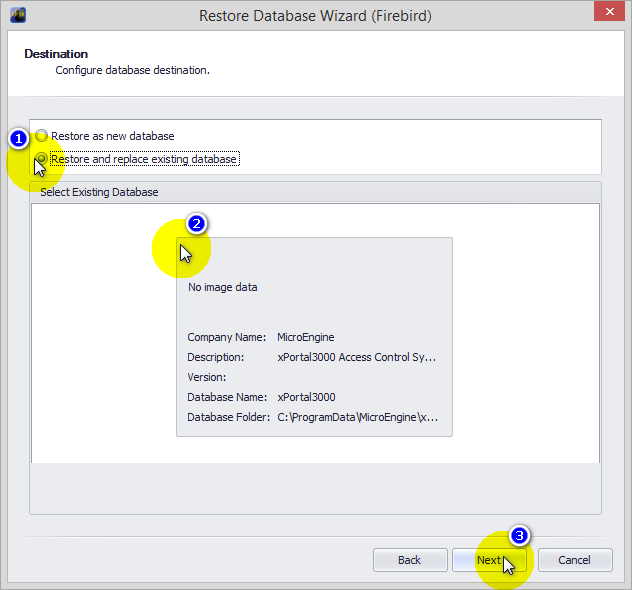The height and width of the screenshot is (590, 632).
Task: Click the window title 'Restore Database Wizard (Firebird)'
Action: click(x=315, y=16)
